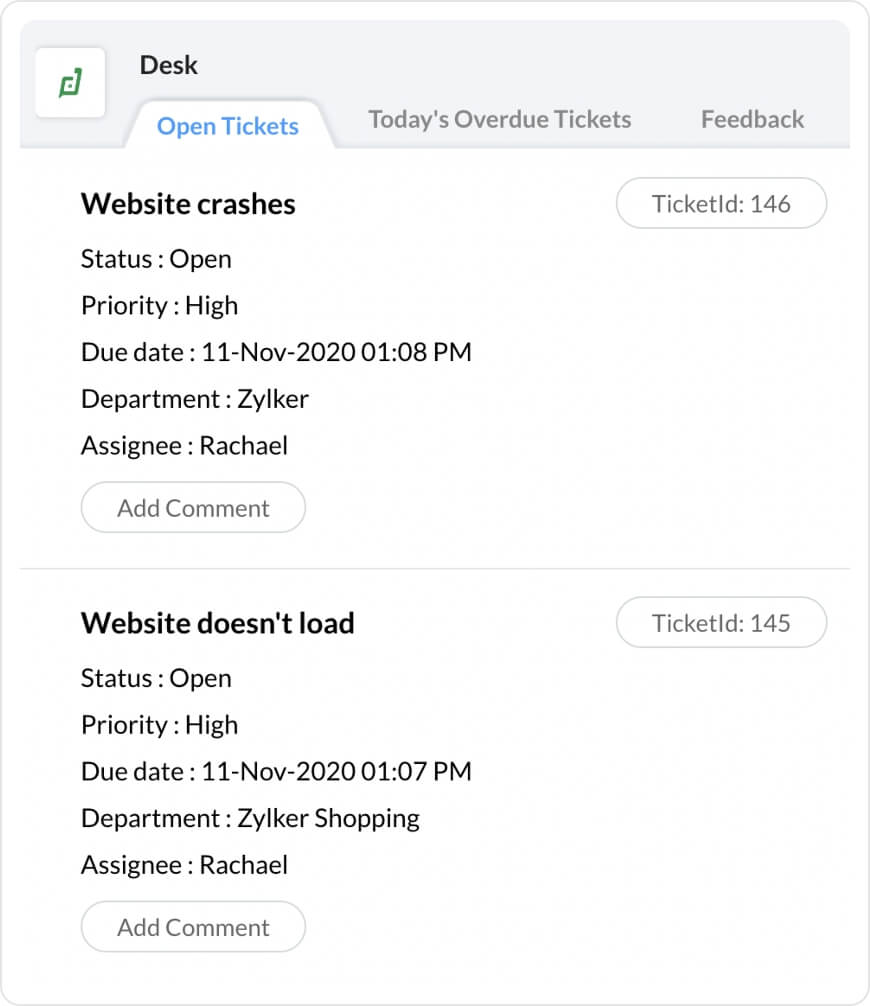Viewport: 870px width, 1006px height.
Task: Click the green Desk logo icon
Action: click(x=69, y=83)
